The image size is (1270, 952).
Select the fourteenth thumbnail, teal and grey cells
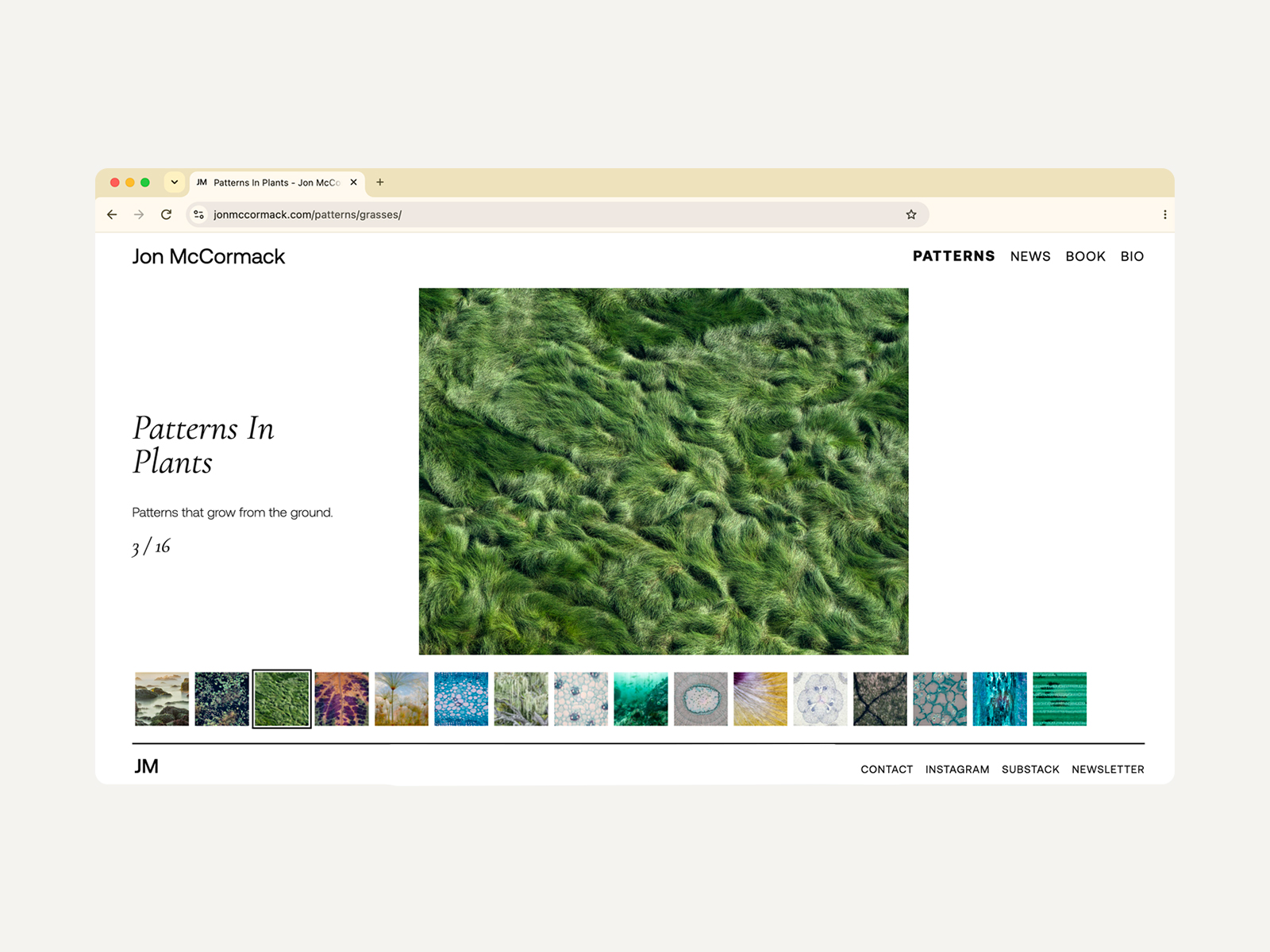point(940,699)
